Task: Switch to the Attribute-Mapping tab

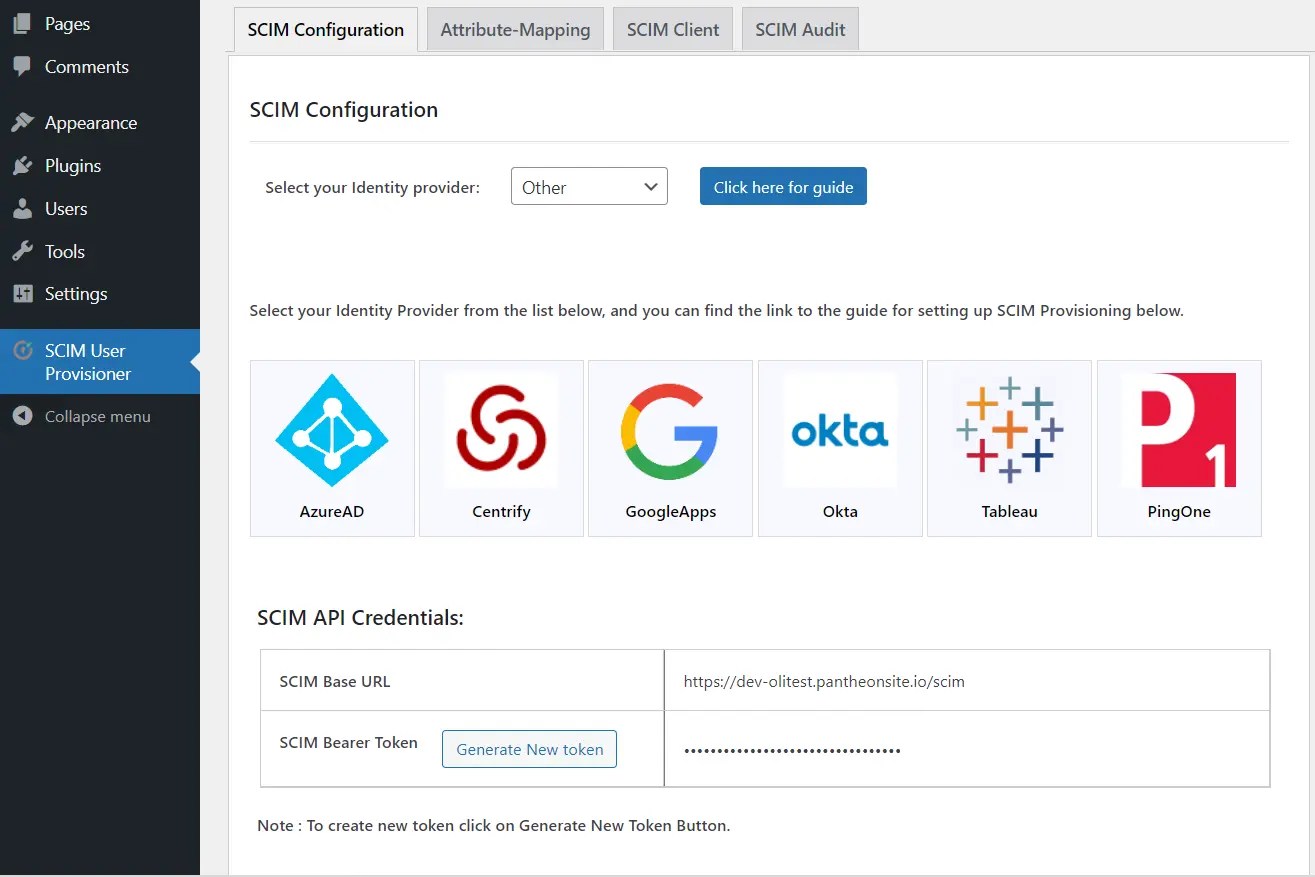Action: (515, 29)
